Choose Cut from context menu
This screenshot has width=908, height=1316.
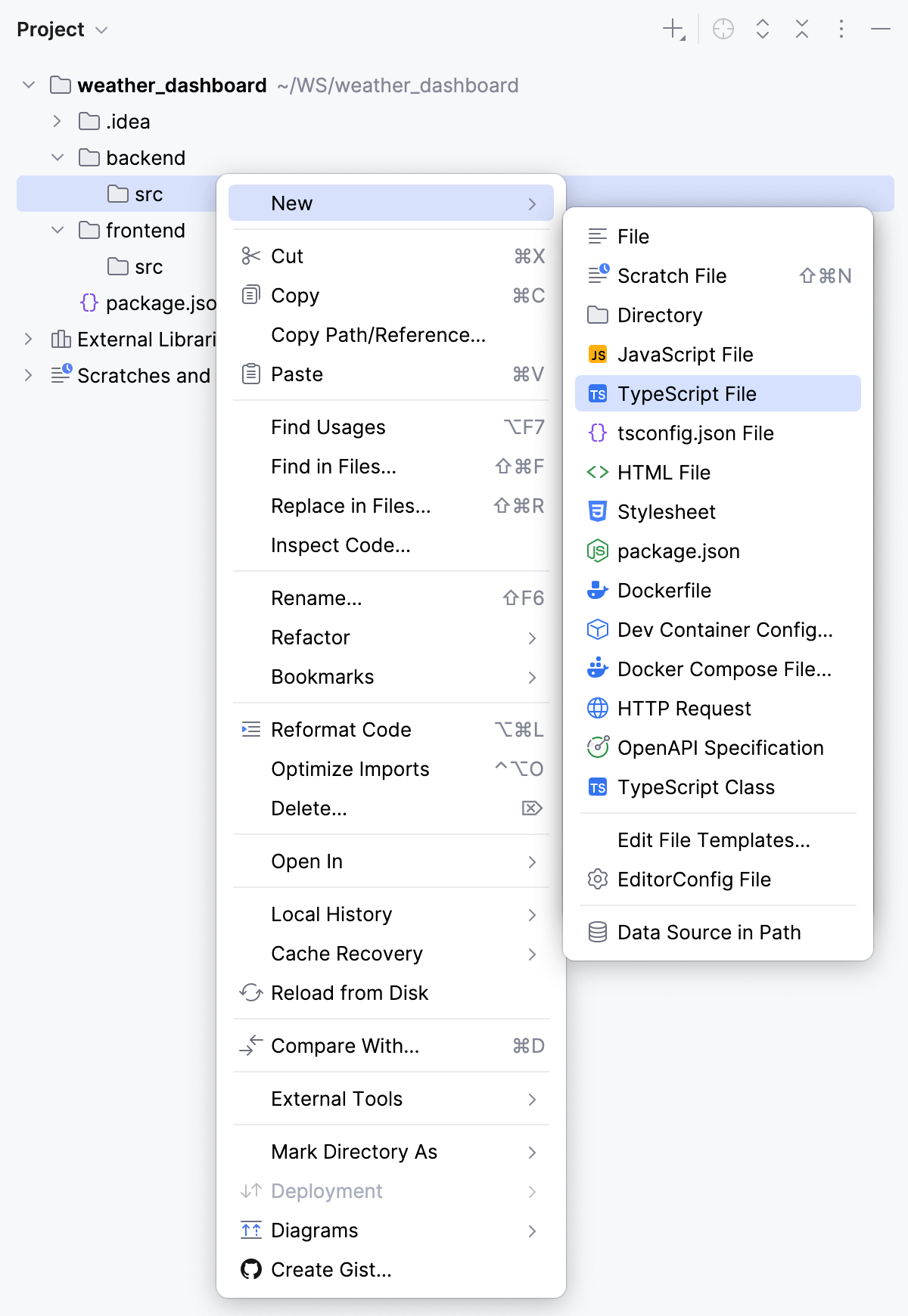click(391, 256)
